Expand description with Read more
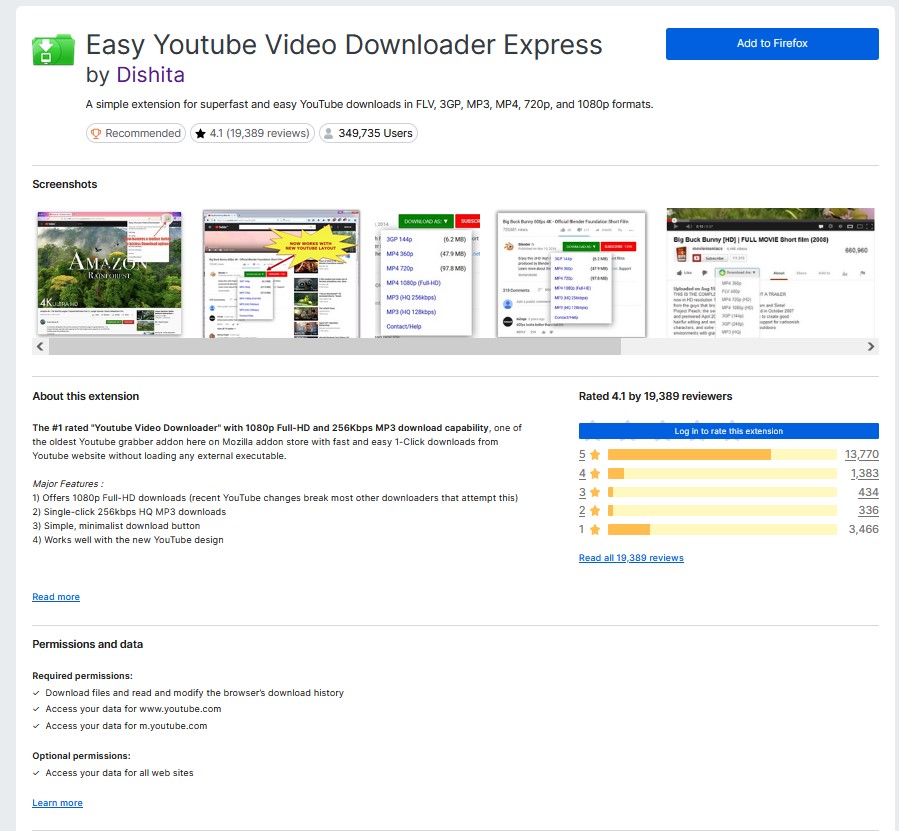899x831 pixels. pyautogui.click(x=56, y=597)
